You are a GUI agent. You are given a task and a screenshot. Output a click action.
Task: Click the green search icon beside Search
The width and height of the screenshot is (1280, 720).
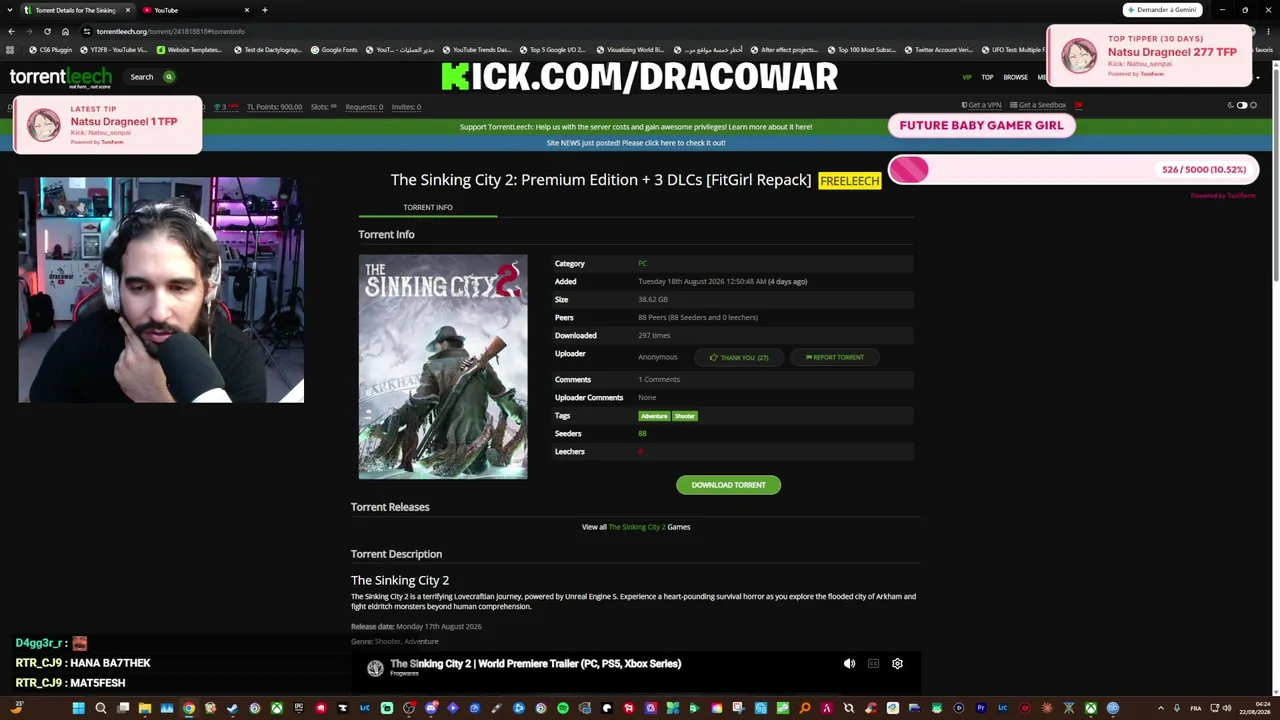[x=168, y=77]
